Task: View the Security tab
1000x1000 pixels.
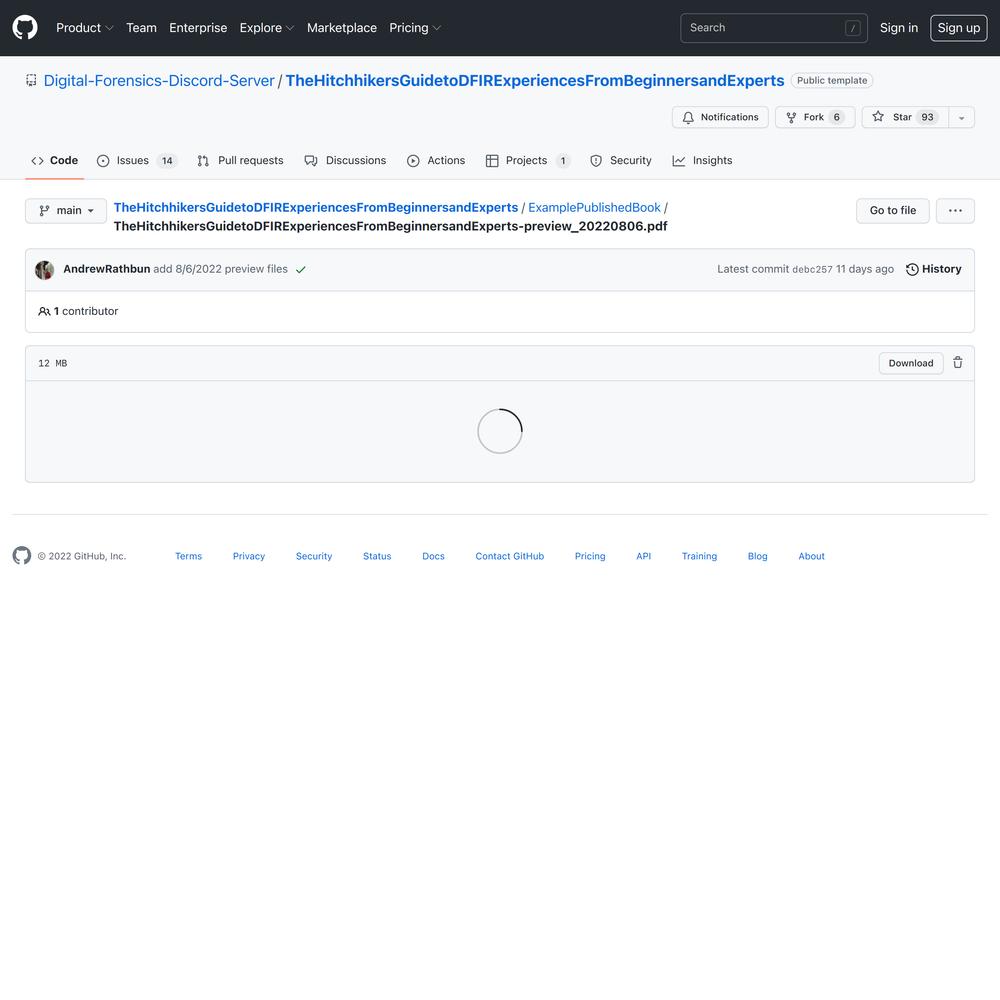Action: [621, 161]
